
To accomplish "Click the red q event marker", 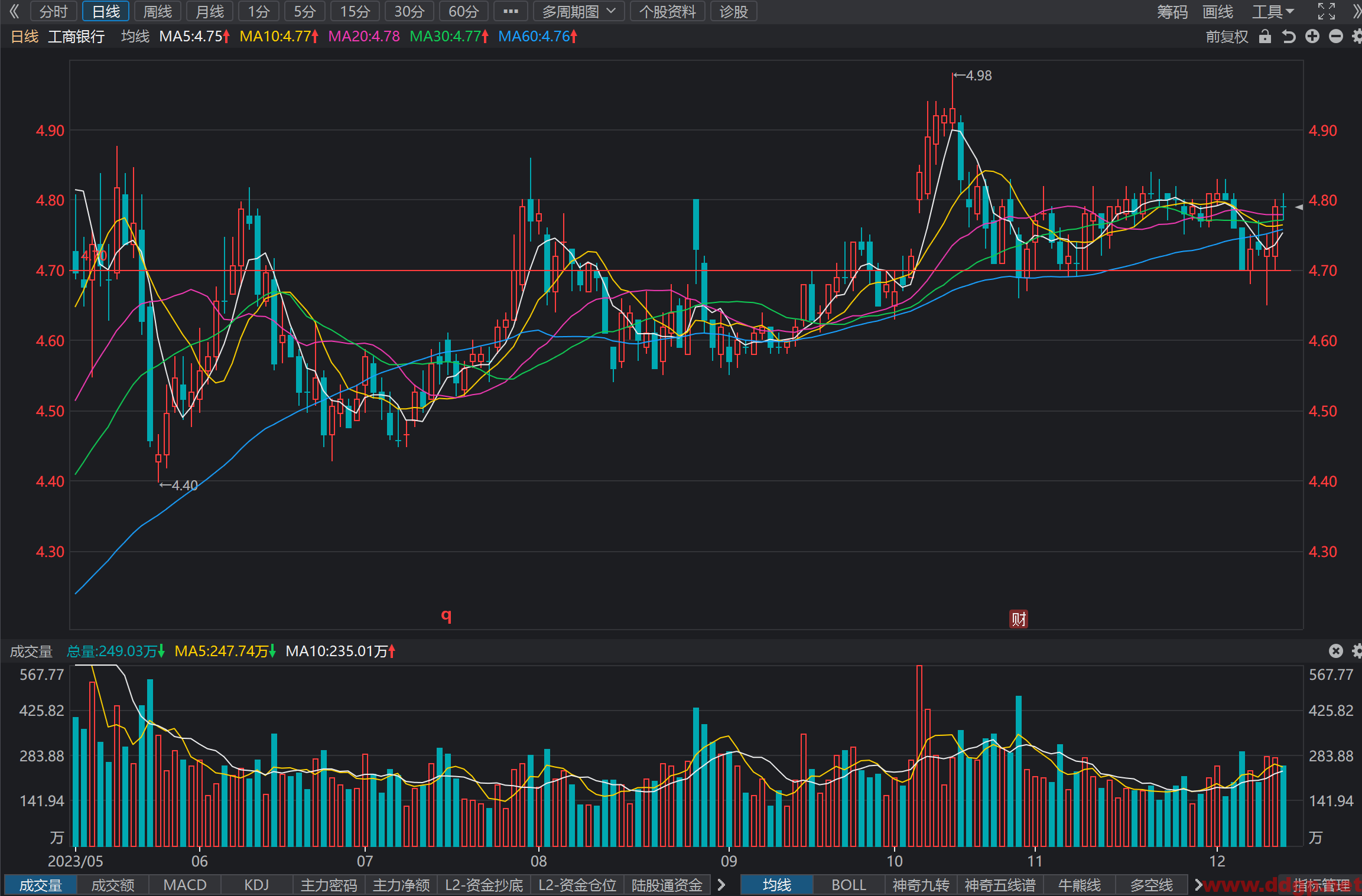I will click(x=446, y=615).
